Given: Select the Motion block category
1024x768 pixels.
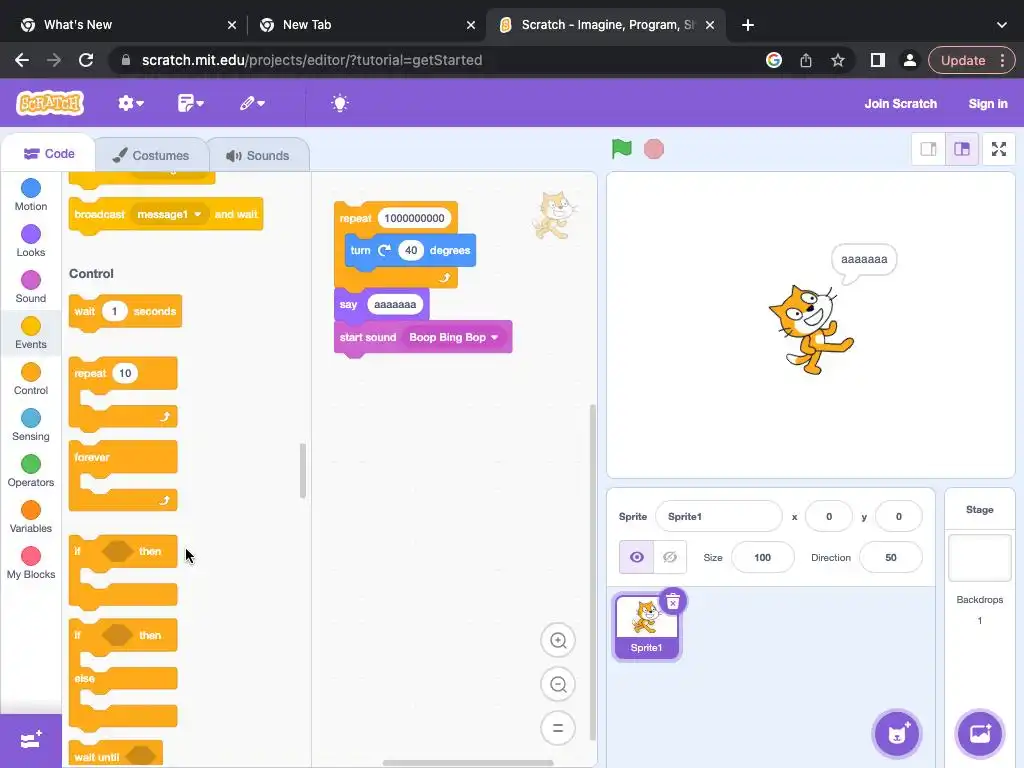Looking at the screenshot, I should tap(31, 195).
